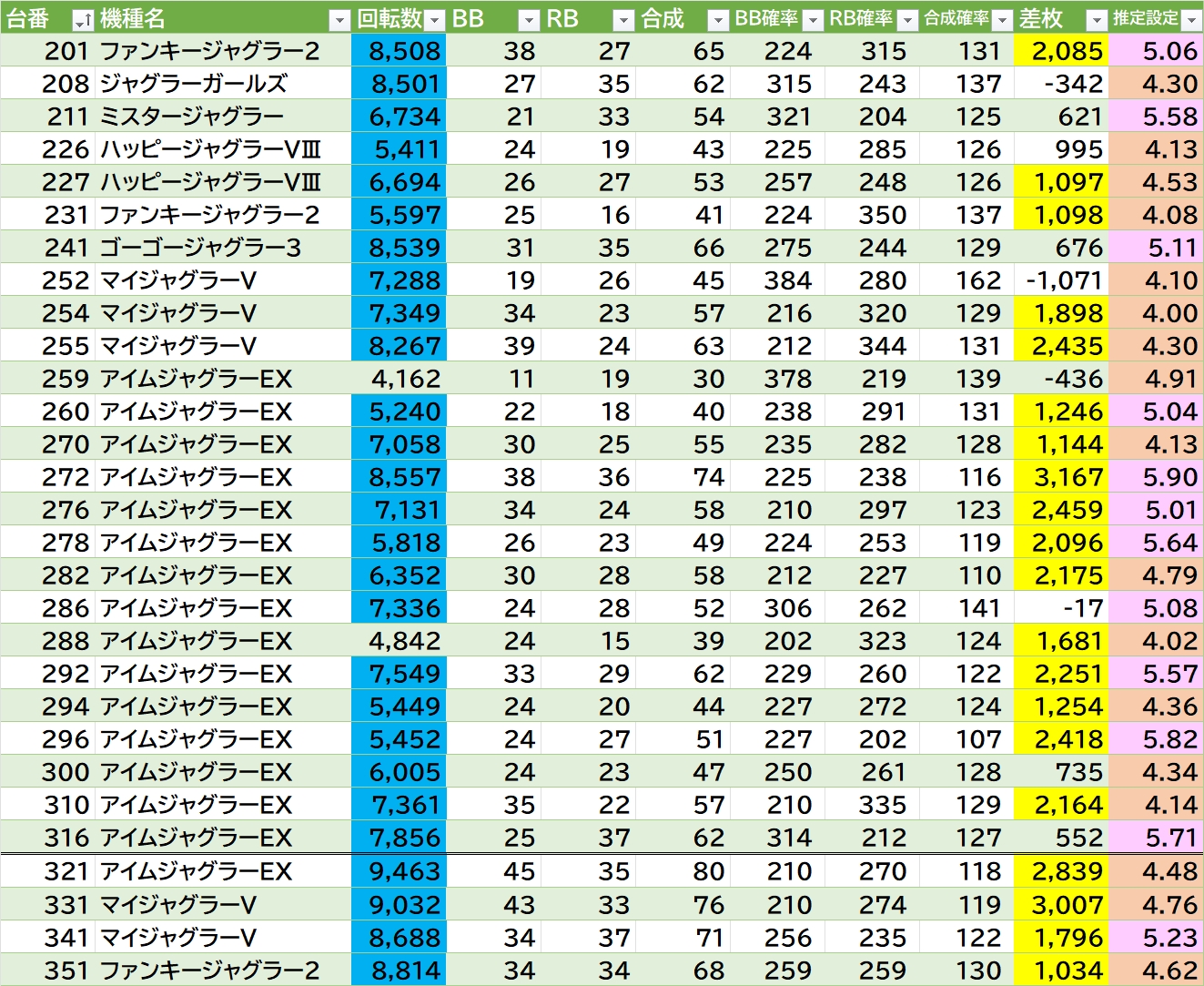This screenshot has width=1204, height=986.
Task: Open the RB column filter dropdown
Action: click(623, 19)
